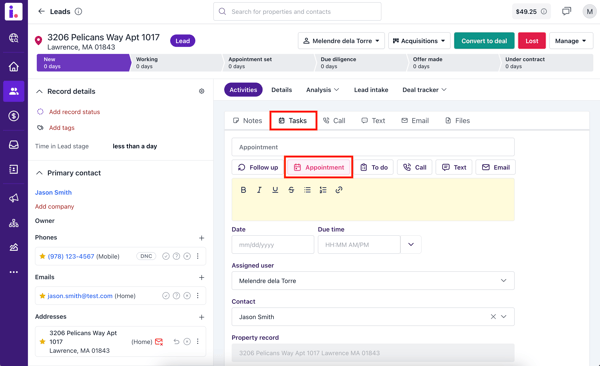The image size is (600, 366).
Task: Expand the Deal tracker menu
Action: click(x=424, y=90)
